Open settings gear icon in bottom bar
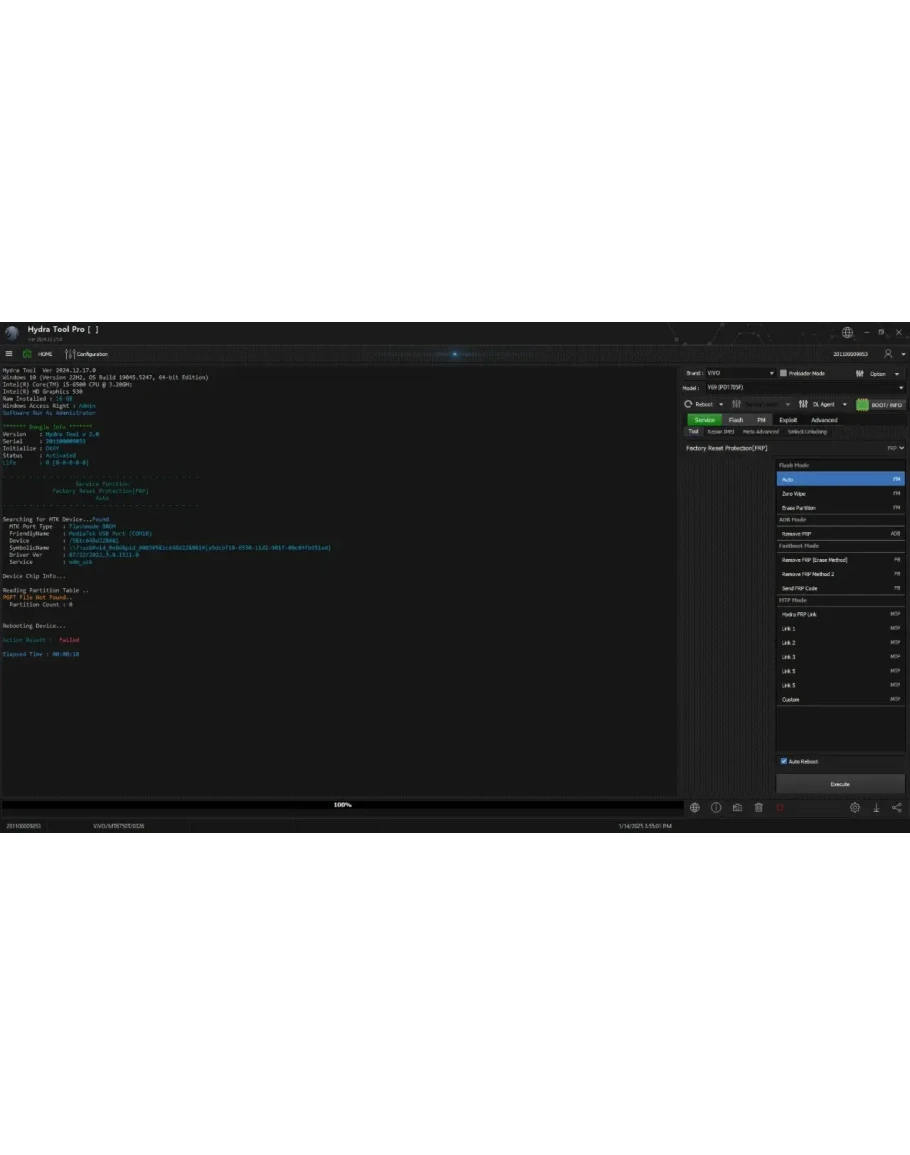Viewport: 910px width, 1155px height. (x=855, y=808)
